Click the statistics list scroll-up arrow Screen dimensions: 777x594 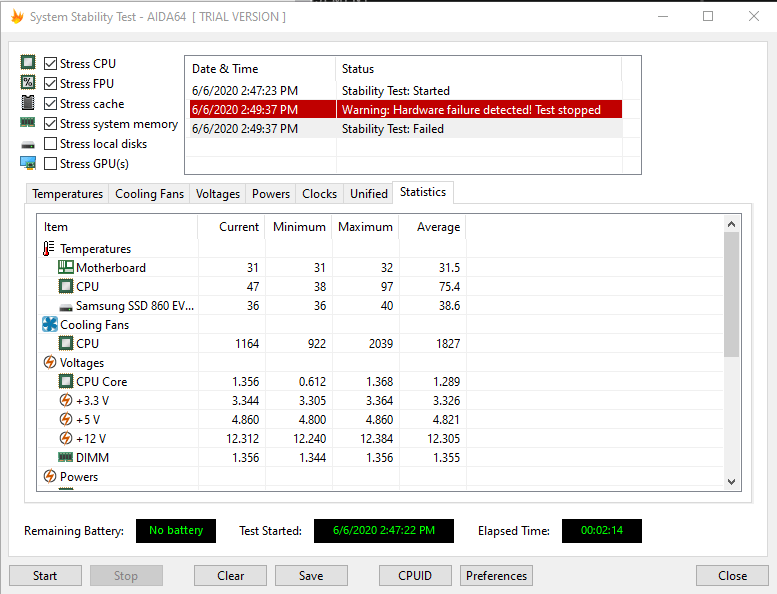coord(731,224)
